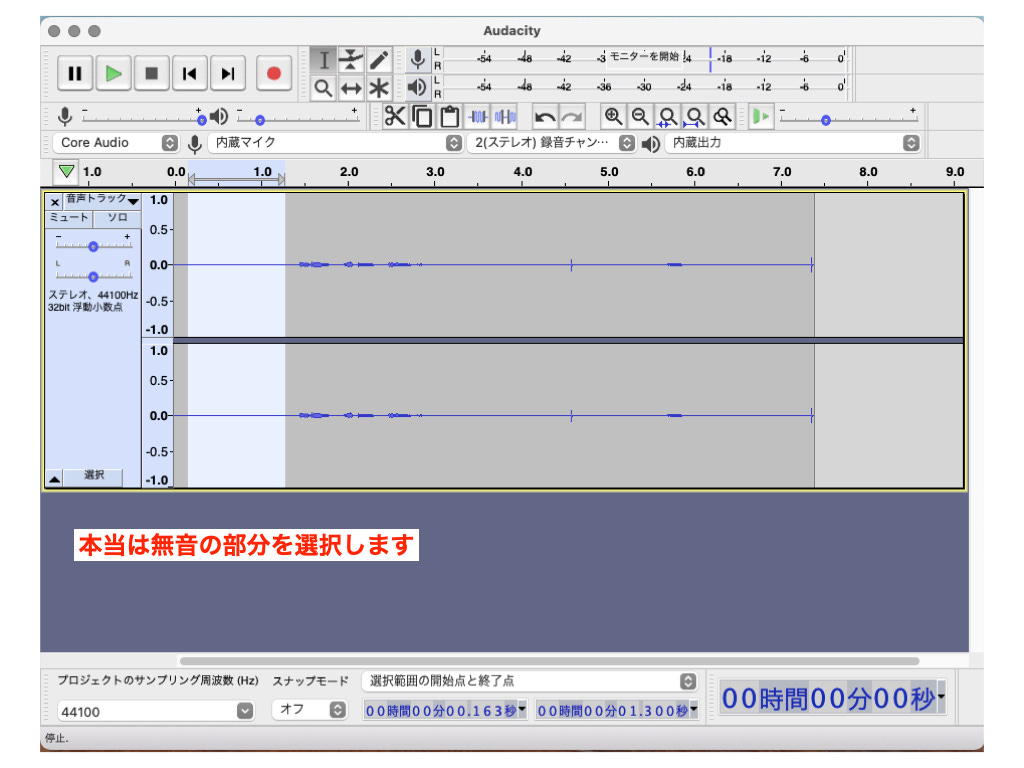Select the Selection (I-beam) tool
Viewport: 1024px width, 768px height.
tap(323, 60)
